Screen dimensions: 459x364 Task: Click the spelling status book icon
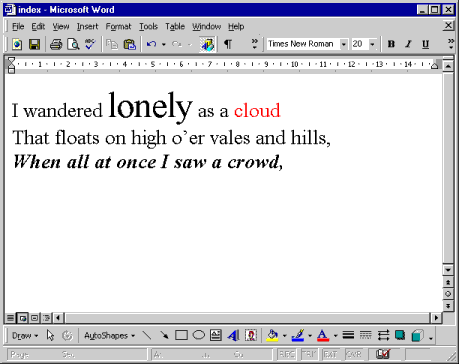383,354
